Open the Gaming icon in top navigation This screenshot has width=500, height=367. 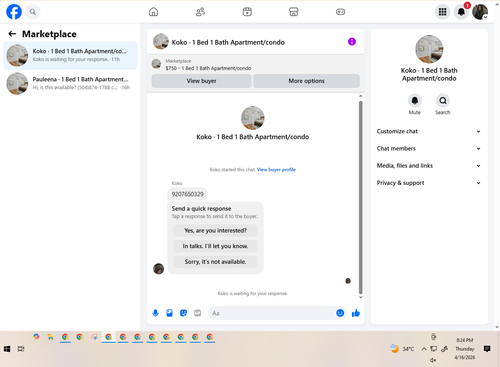[340, 12]
